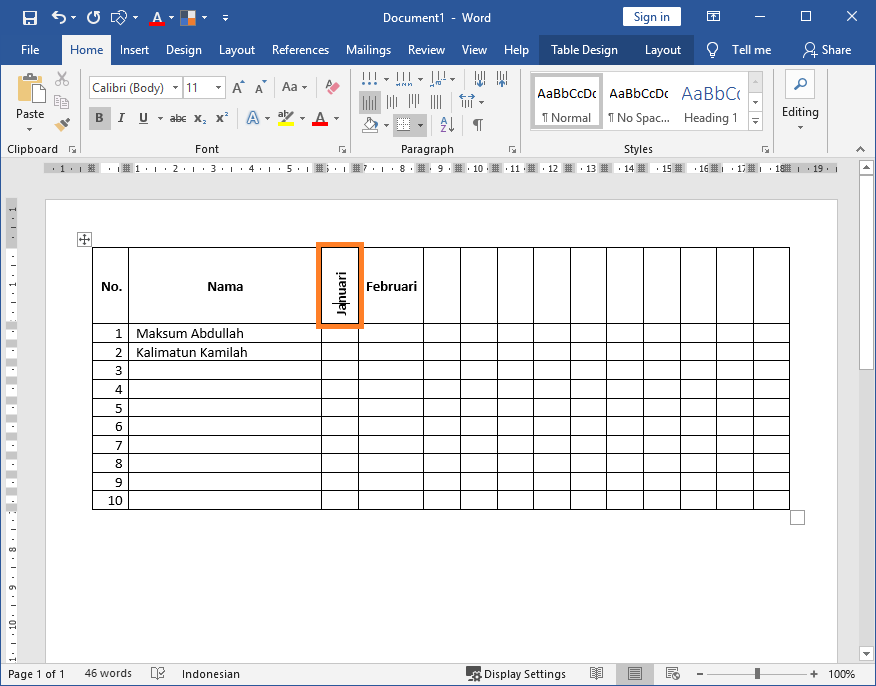Toggle Underline formatting
This screenshot has width=876, height=686.
144,118
